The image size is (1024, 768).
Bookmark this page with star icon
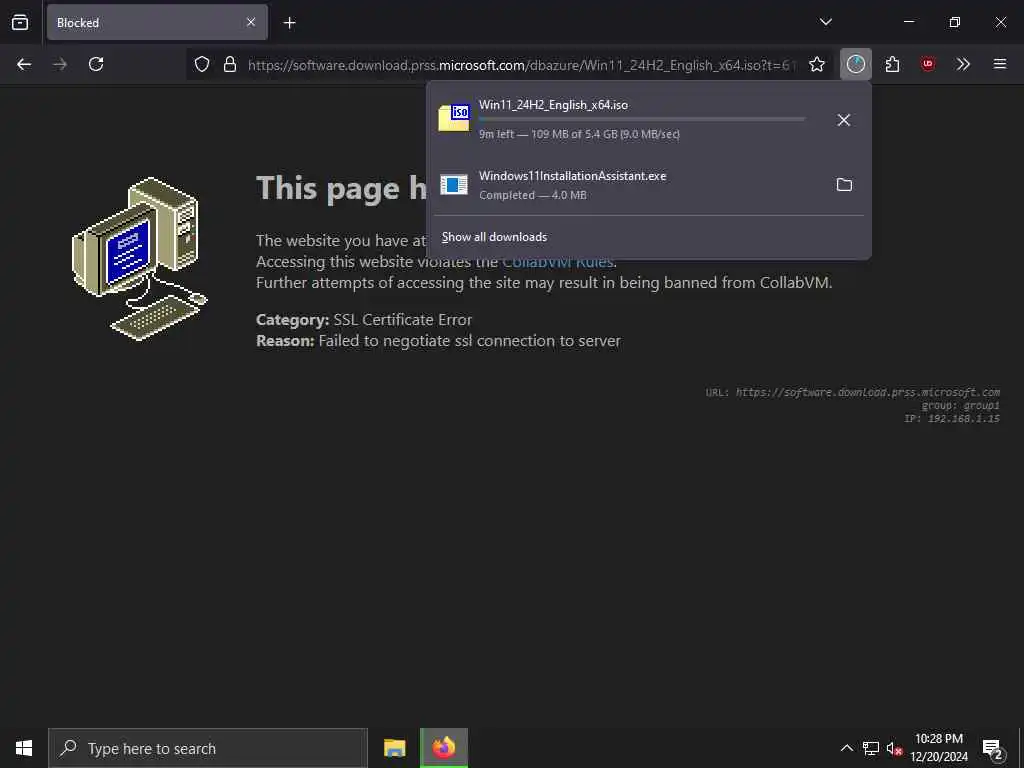point(816,64)
